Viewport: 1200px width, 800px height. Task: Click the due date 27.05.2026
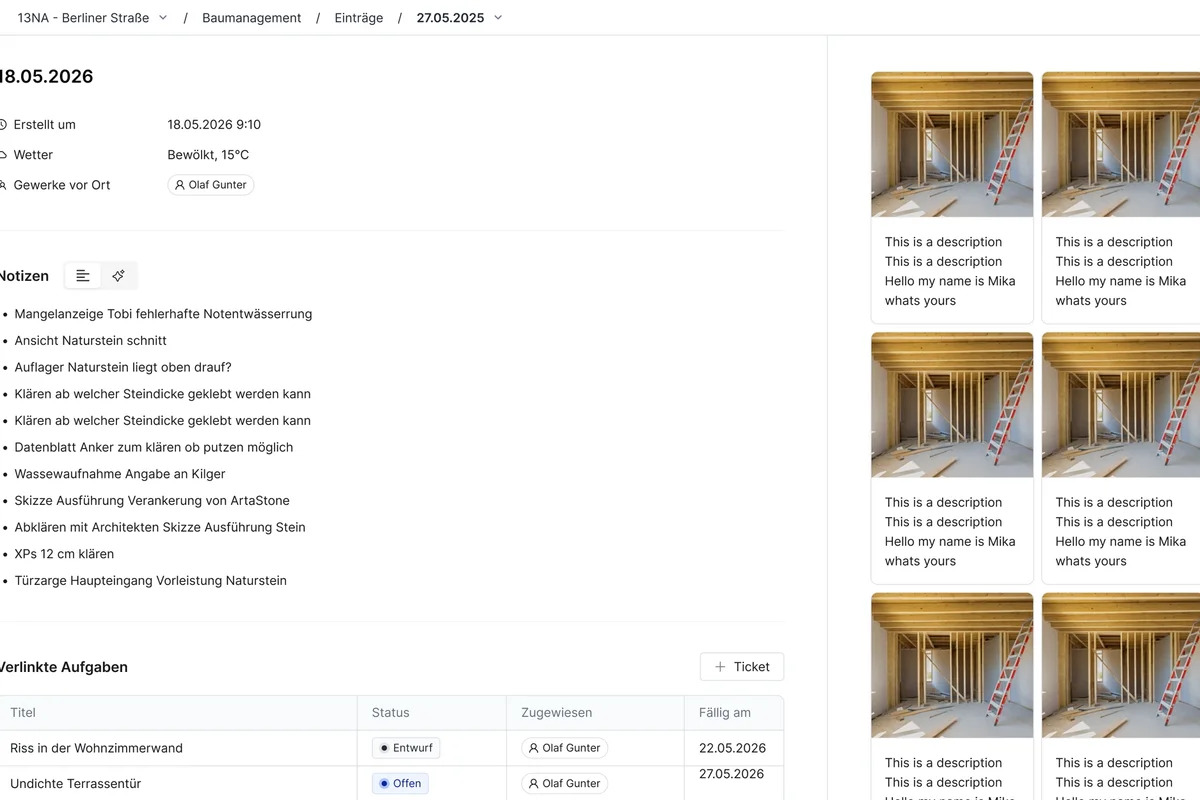tap(732, 774)
